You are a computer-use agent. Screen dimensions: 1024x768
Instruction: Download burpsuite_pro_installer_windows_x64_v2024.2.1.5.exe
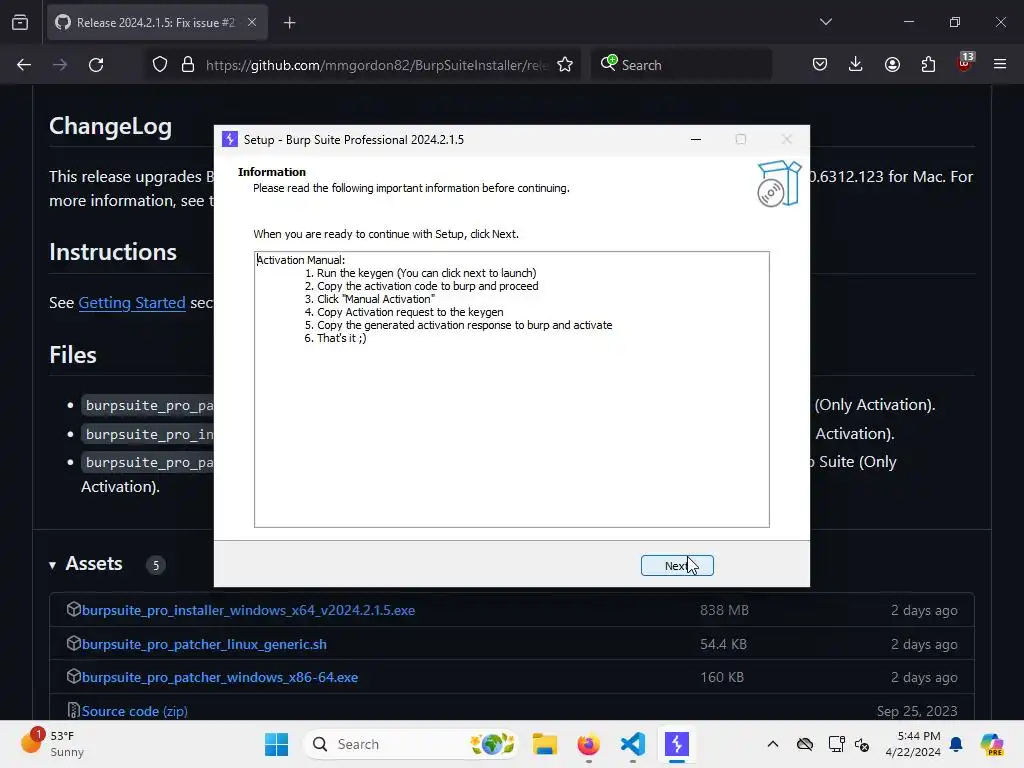pyautogui.click(x=248, y=610)
